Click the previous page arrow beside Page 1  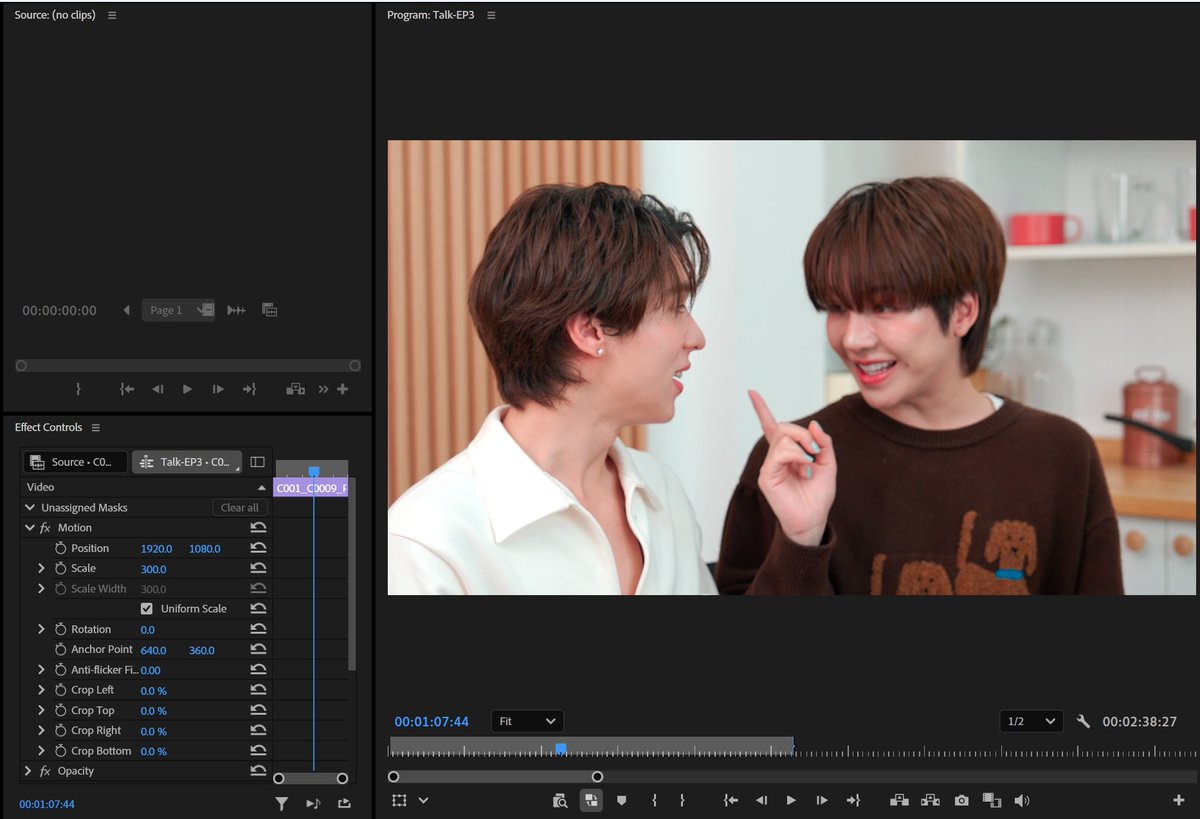point(126,310)
